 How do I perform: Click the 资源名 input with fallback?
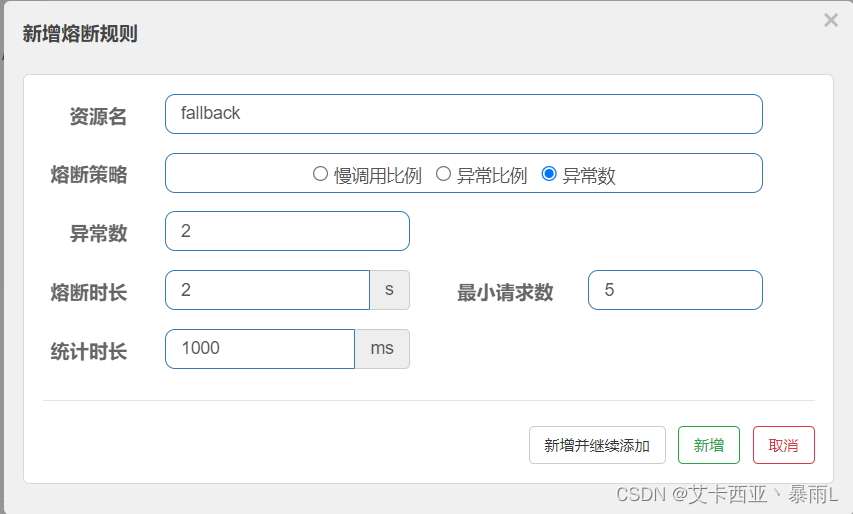463,114
